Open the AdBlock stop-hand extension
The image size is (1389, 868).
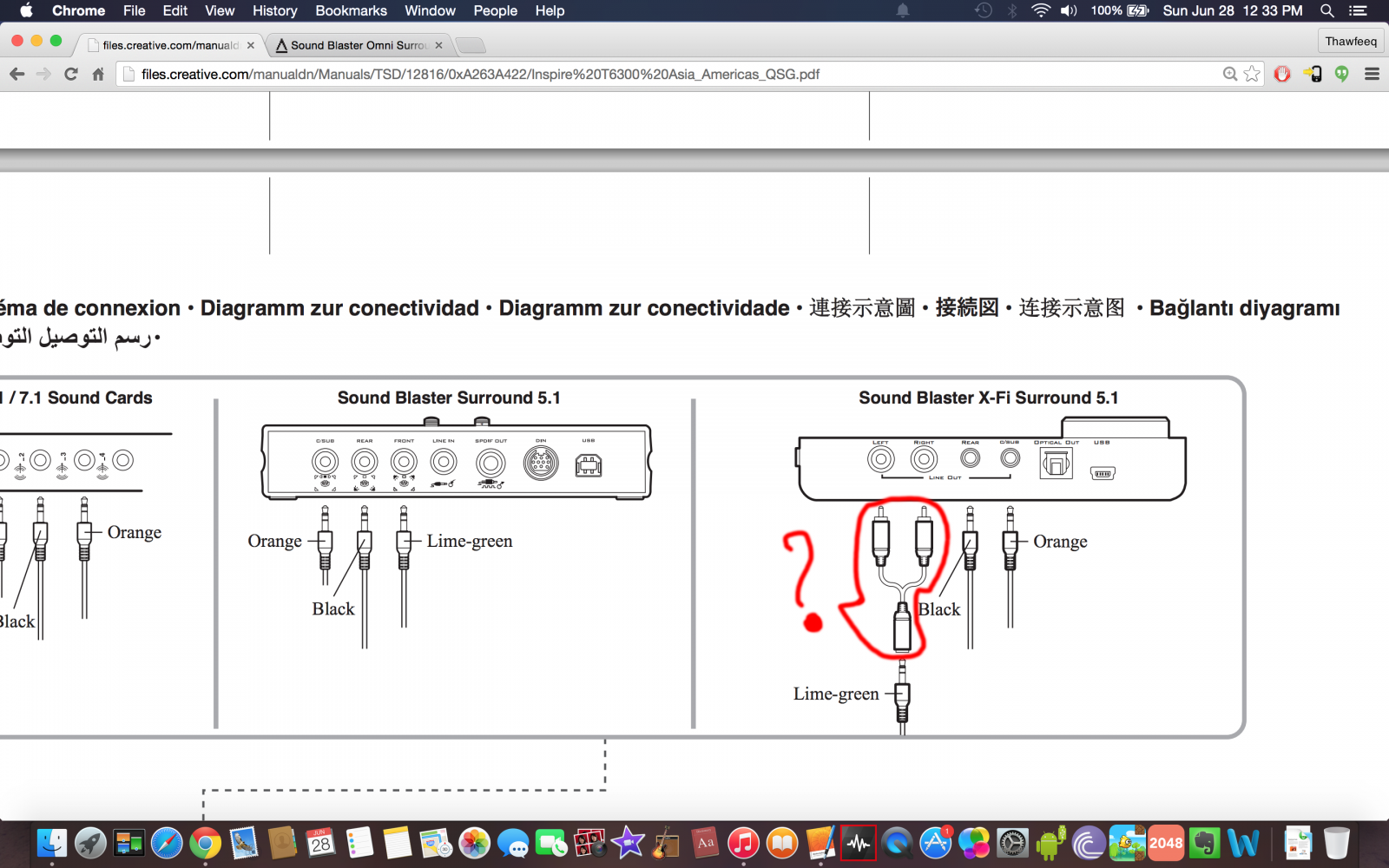click(1282, 74)
